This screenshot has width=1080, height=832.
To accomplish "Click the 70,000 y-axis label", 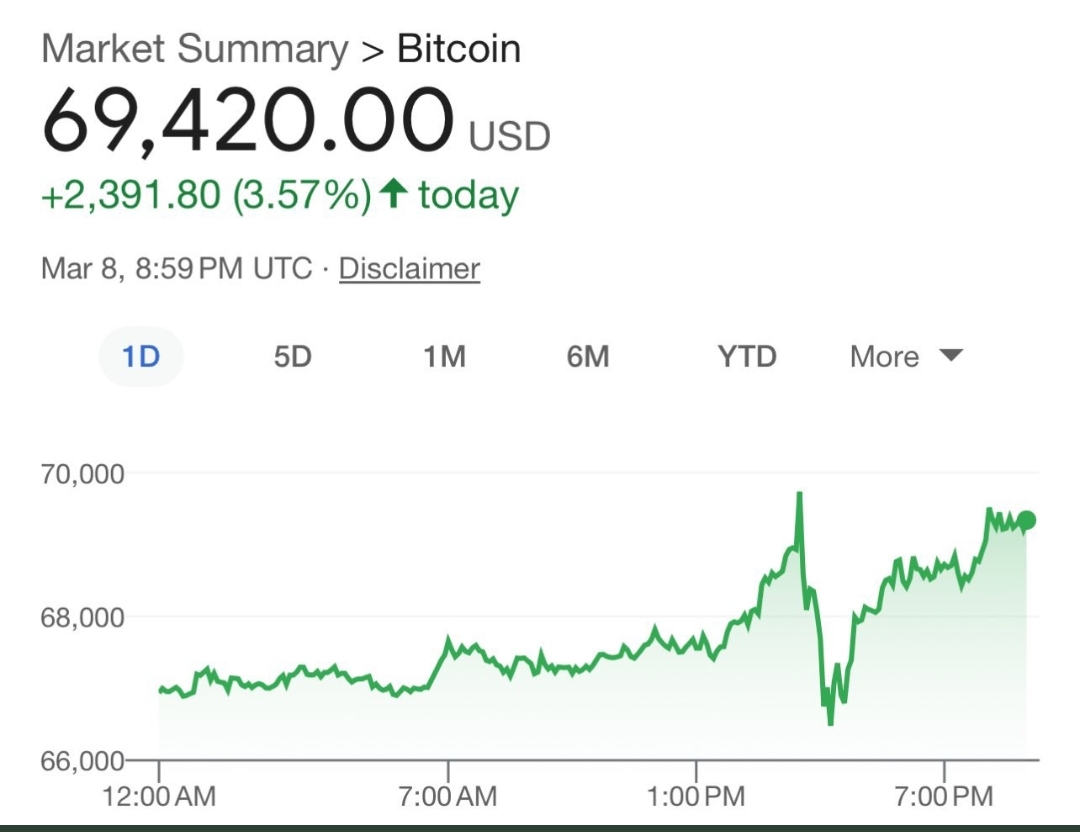I will pyautogui.click(x=83, y=473).
